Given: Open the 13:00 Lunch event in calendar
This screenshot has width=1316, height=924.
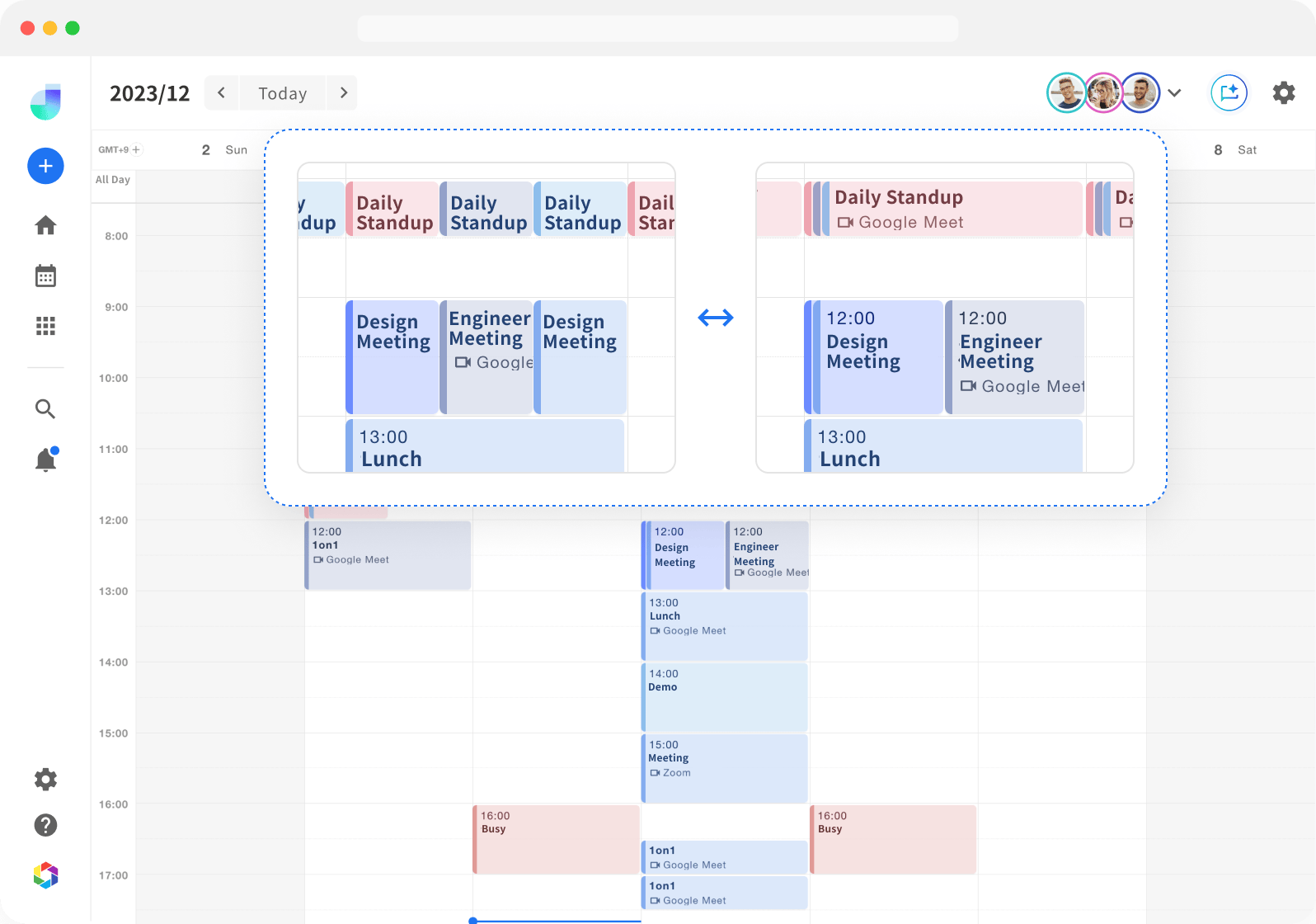Looking at the screenshot, I should click(724, 625).
